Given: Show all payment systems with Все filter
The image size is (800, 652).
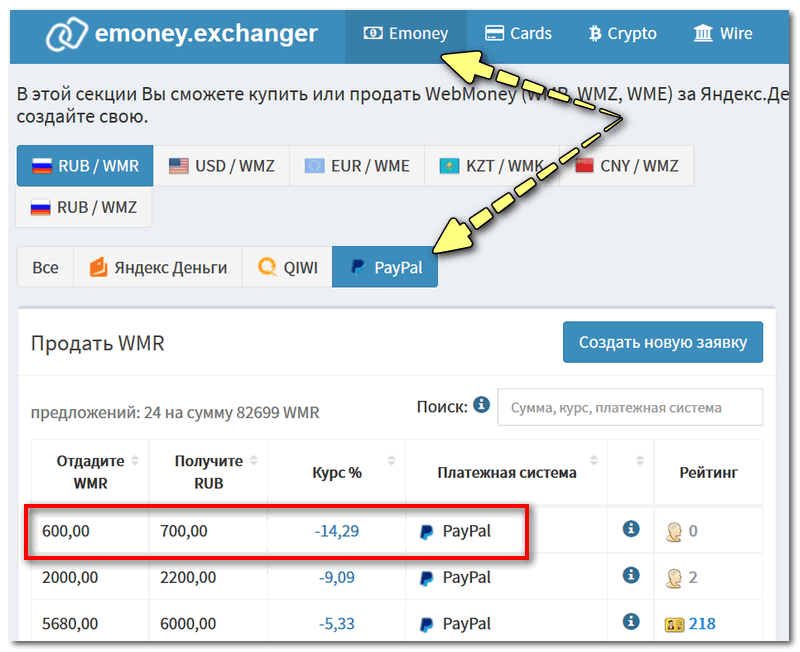Looking at the screenshot, I should tap(45, 267).
